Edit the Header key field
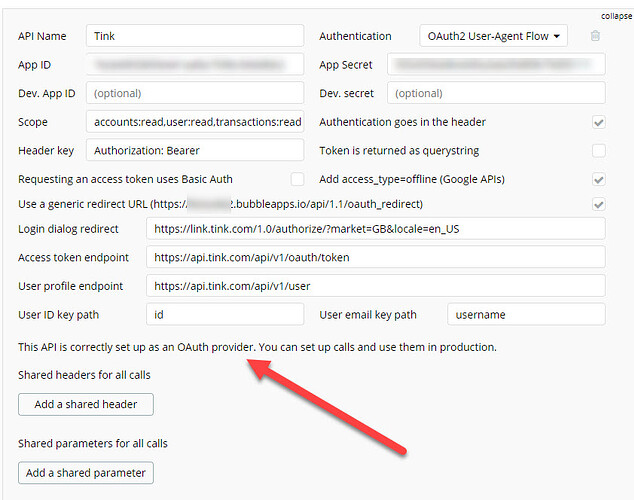This screenshot has height=500, width=634. (x=195, y=150)
